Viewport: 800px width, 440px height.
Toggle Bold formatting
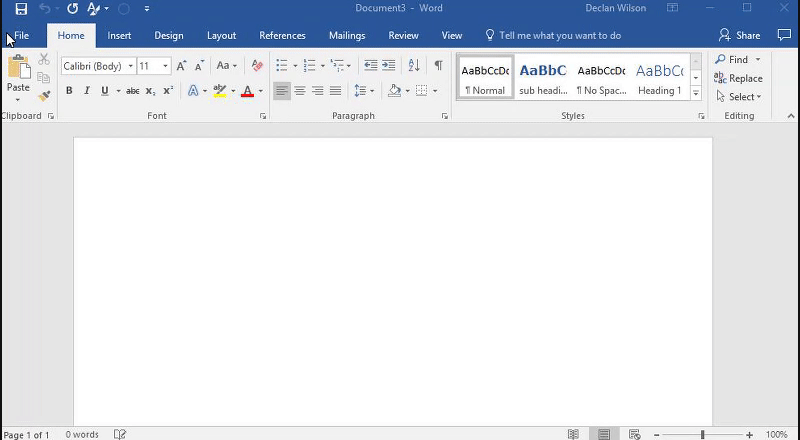(69, 91)
